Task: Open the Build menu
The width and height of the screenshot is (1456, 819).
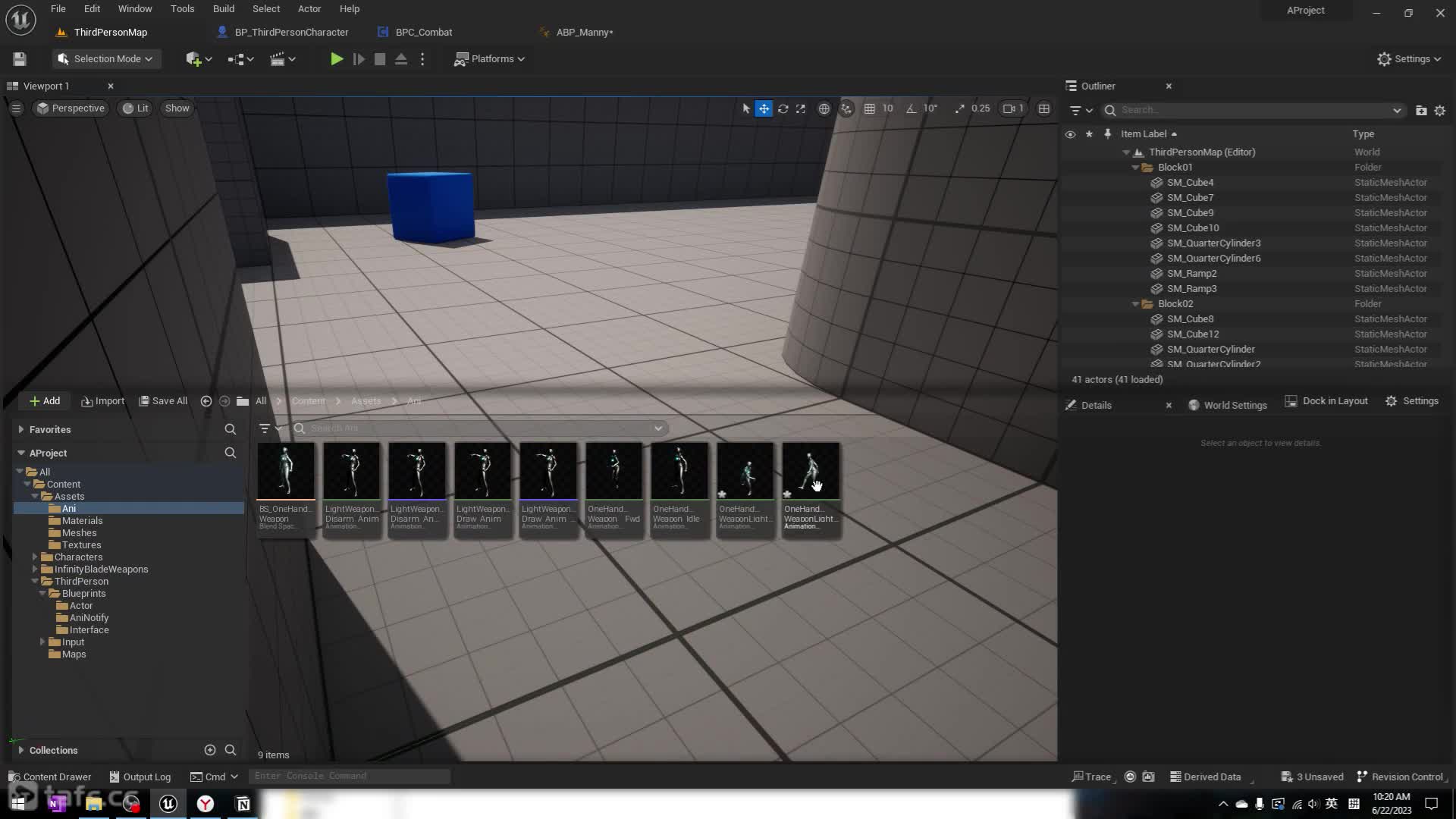Action: 223,9
